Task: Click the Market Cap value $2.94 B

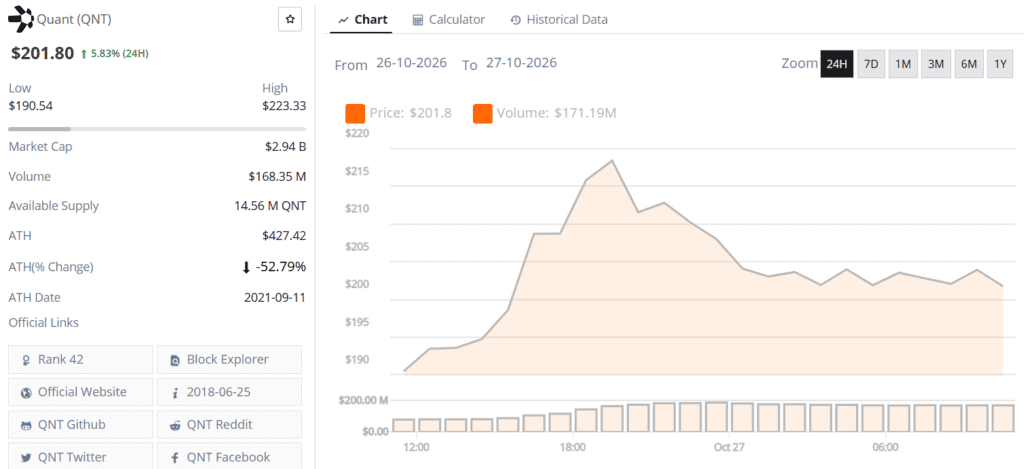Action: [285, 146]
